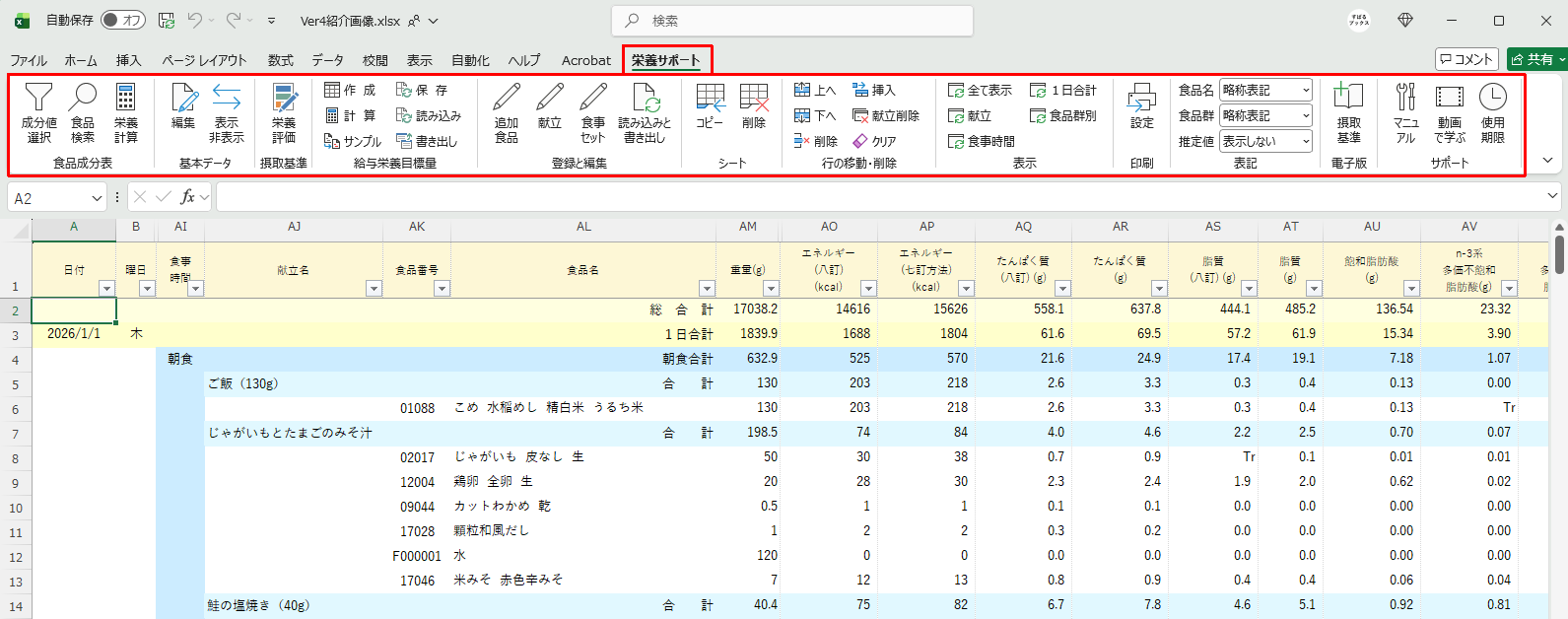Open filter dropdown on 食品名 column
Viewport: 1568px width, 619px height.
point(707,288)
